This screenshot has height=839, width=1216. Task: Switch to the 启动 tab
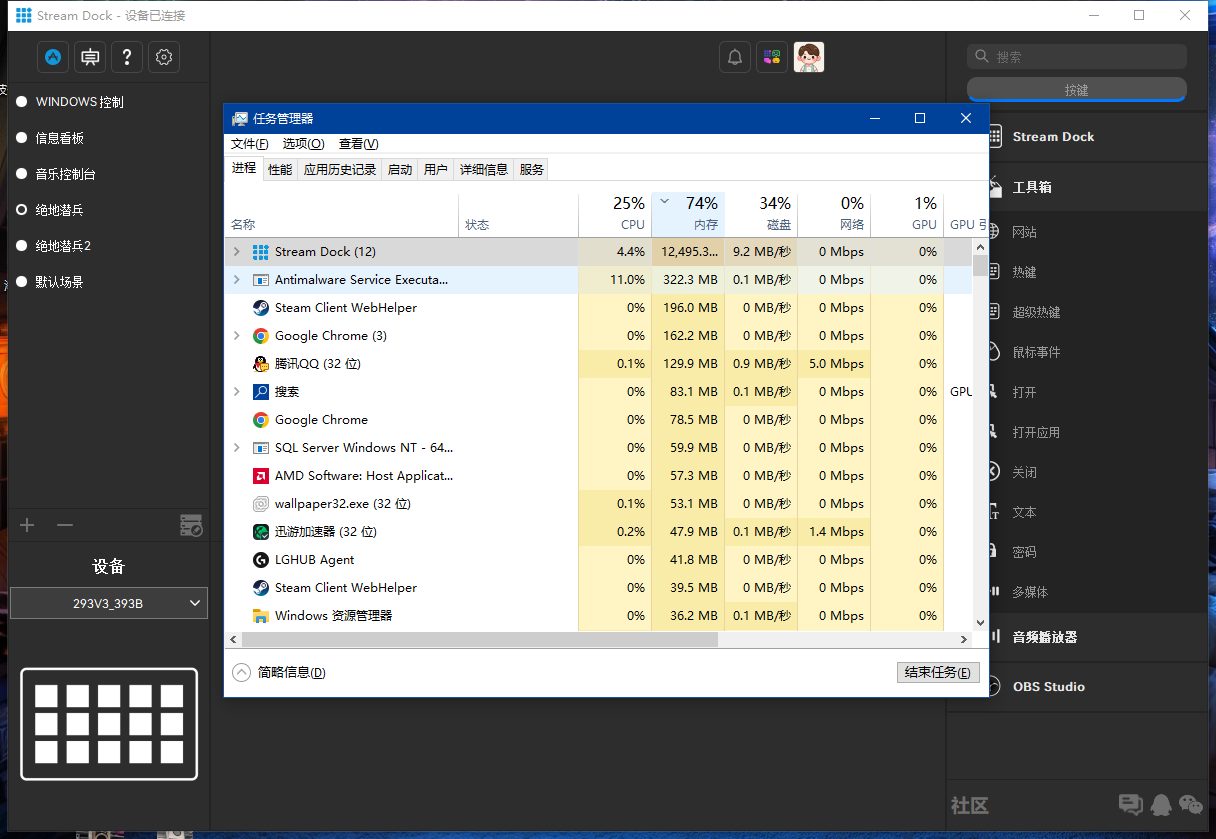[400, 170]
